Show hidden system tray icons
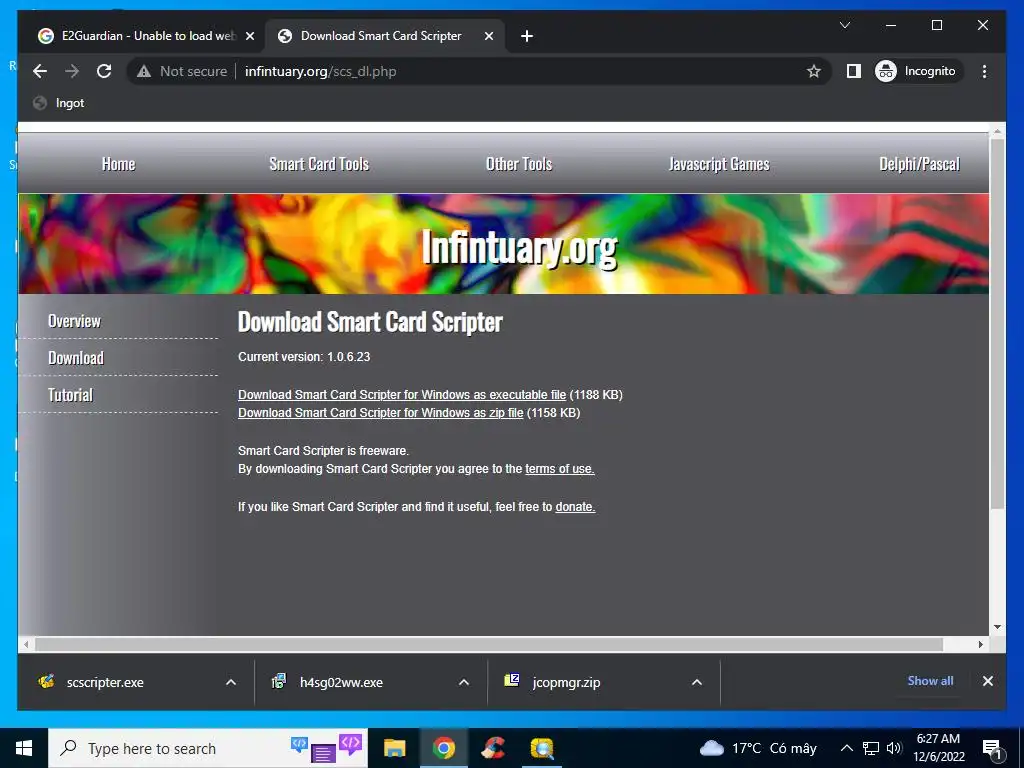Image resolution: width=1024 pixels, height=768 pixels. click(x=846, y=748)
